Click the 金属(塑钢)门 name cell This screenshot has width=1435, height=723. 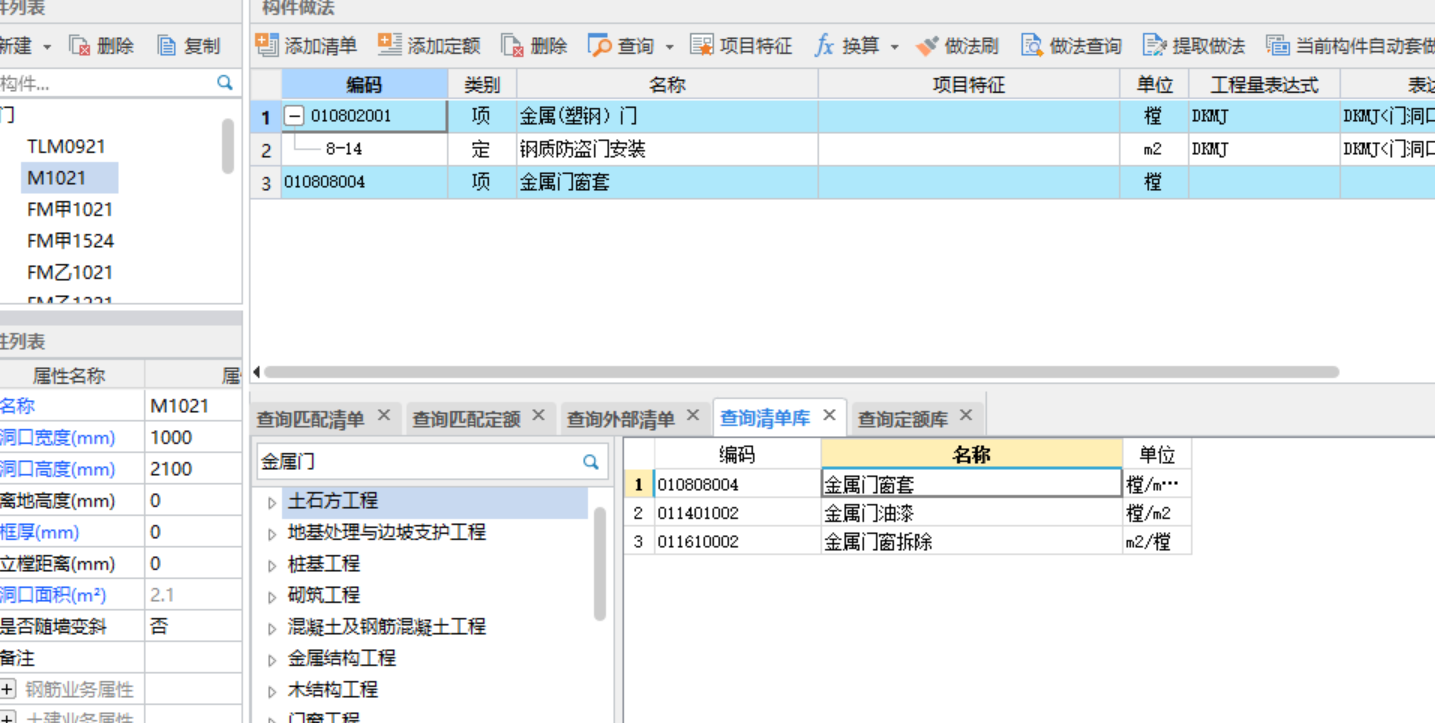[x=667, y=116]
